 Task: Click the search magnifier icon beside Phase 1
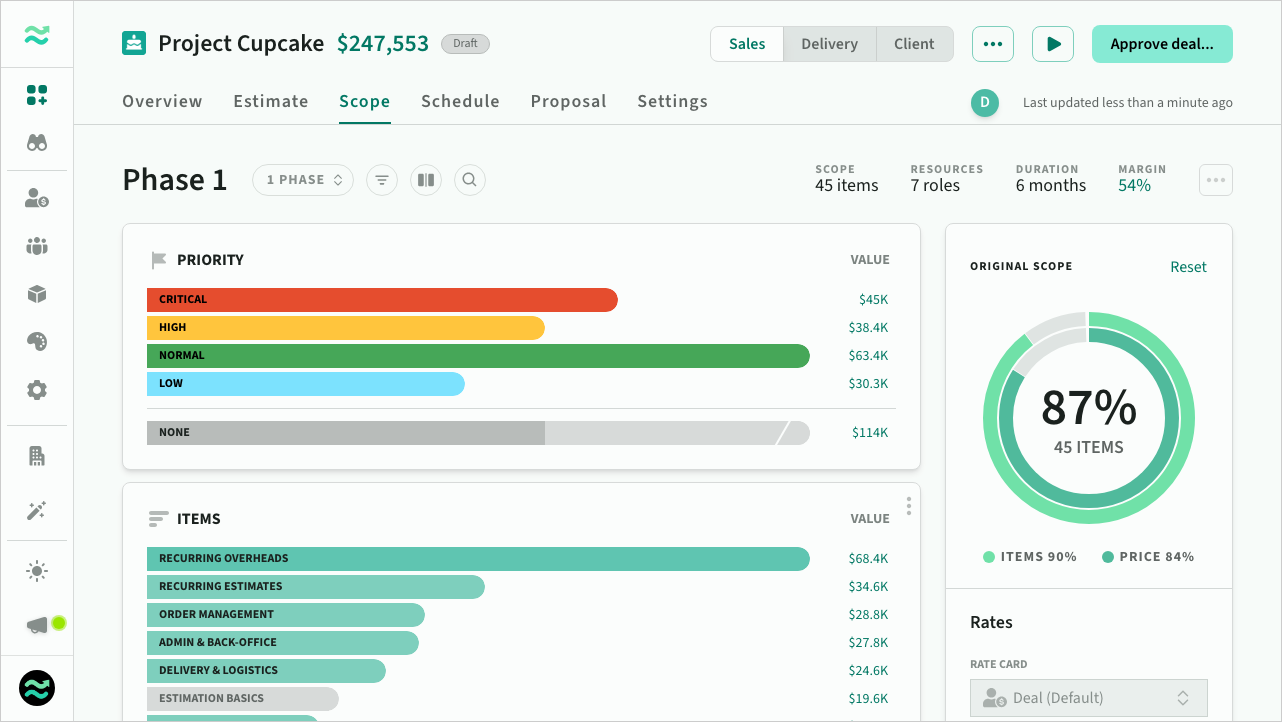[x=470, y=180]
